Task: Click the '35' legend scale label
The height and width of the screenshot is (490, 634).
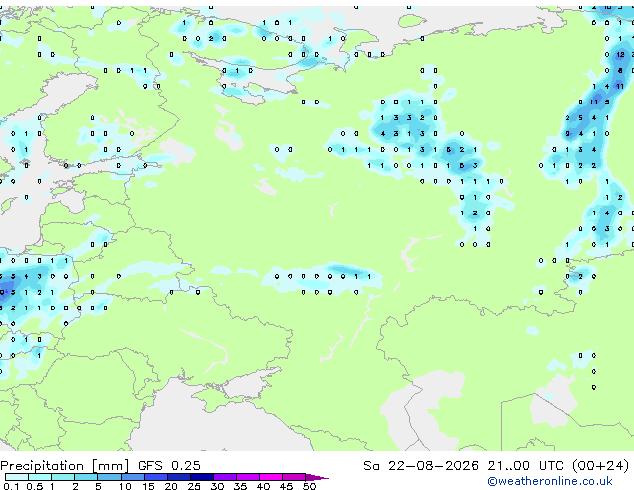Action: [x=241, y=486]
